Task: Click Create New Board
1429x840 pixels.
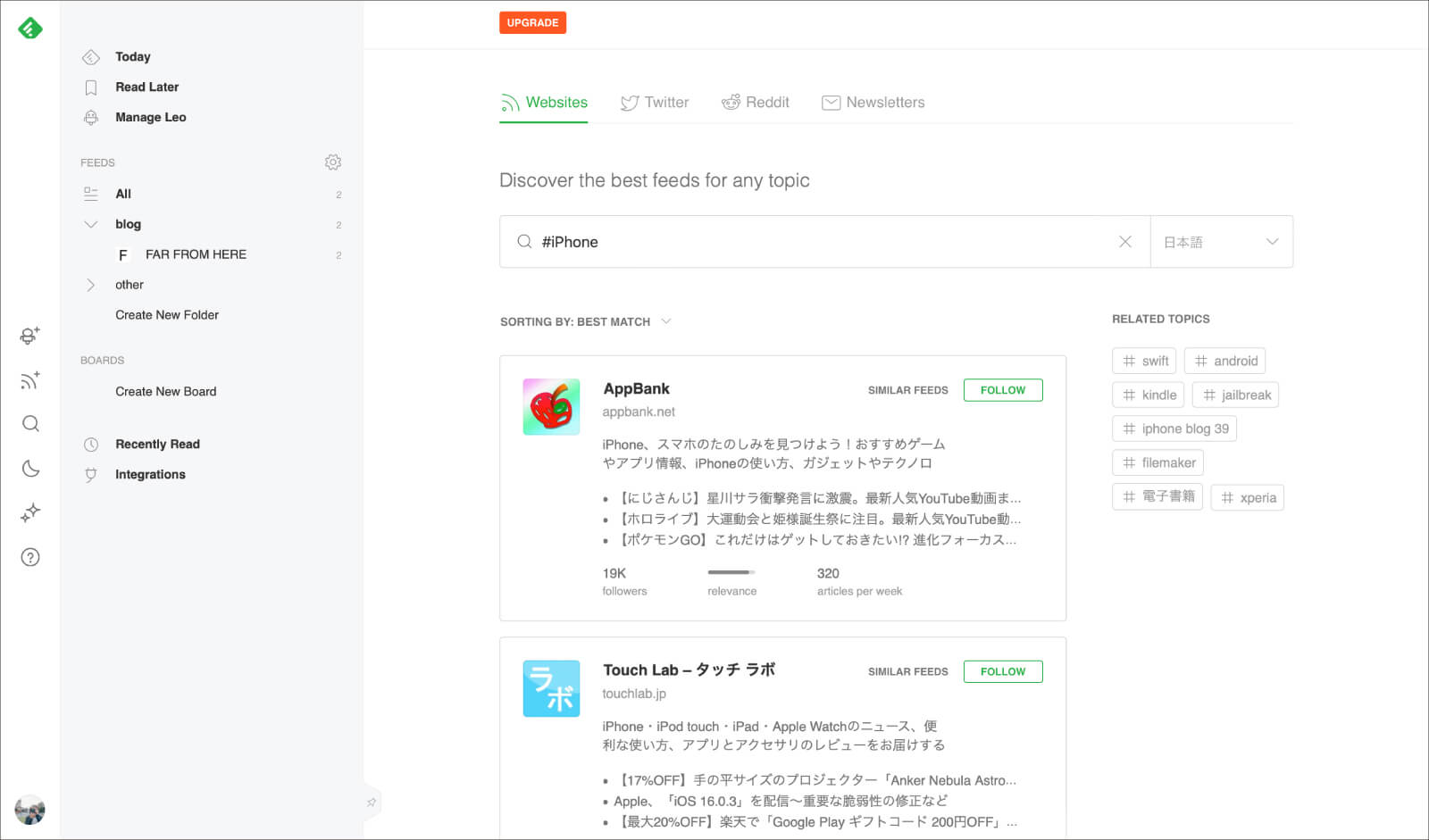Action: (166, 392)
